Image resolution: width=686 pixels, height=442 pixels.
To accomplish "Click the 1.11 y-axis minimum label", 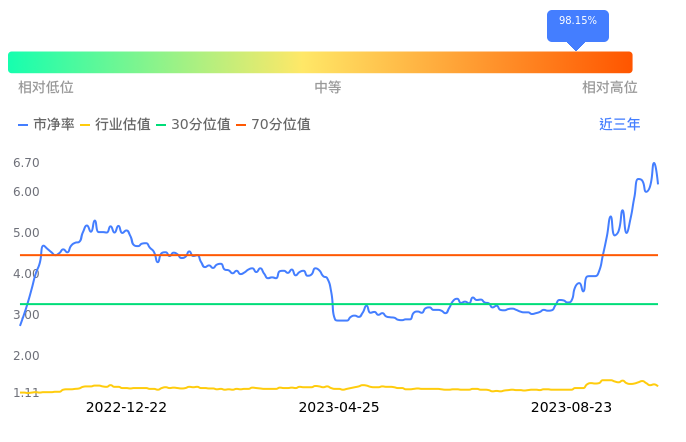I will [x=26, y=392].
